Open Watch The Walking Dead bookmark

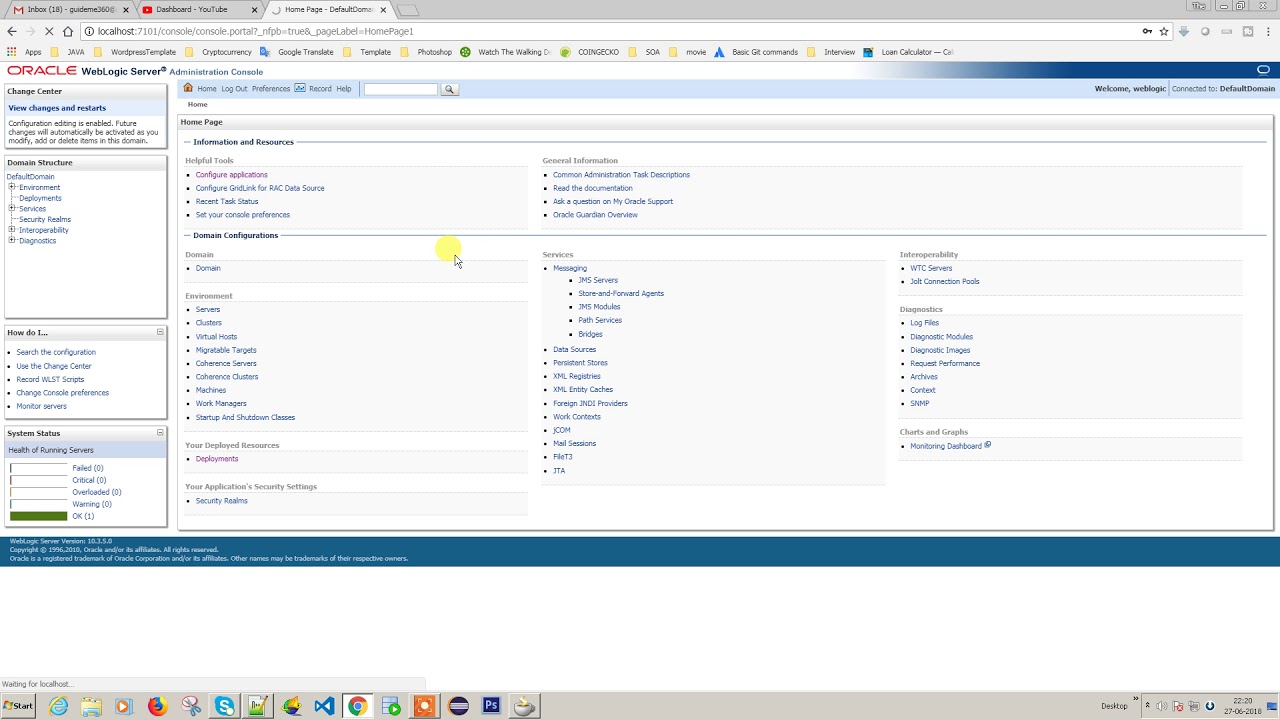[x=505, y=52]
